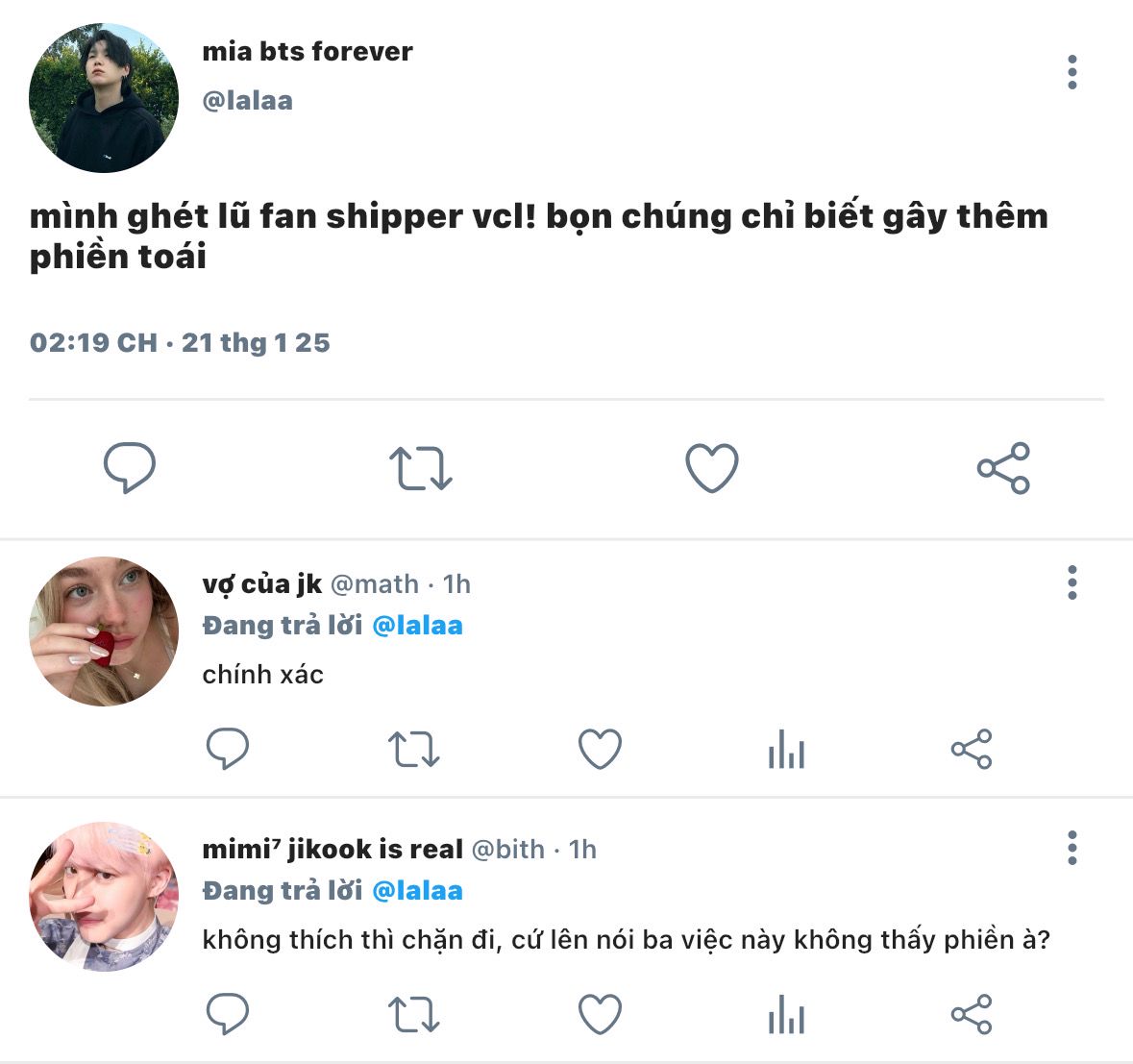Share the reply from @bith

click(972, 1014)
